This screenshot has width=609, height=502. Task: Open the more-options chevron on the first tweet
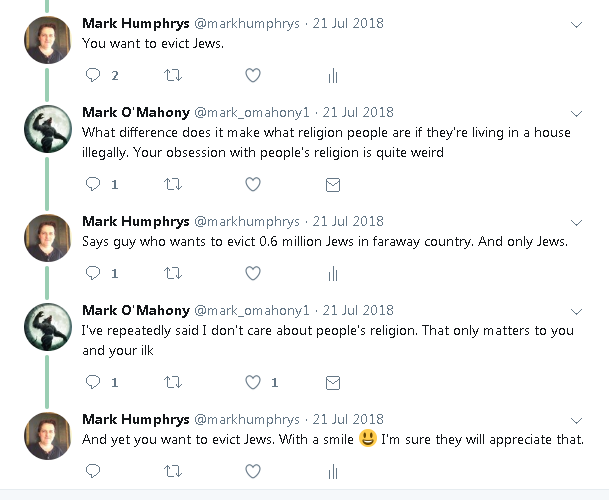[576, 24]
